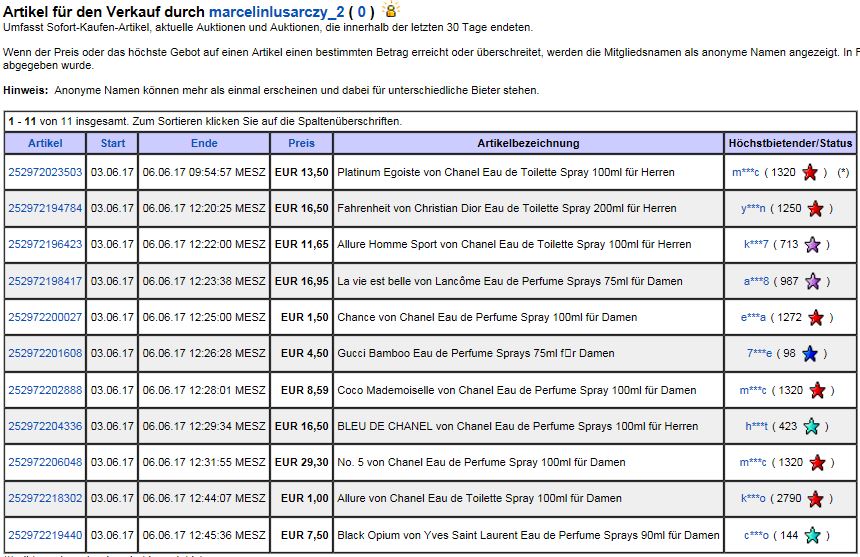Screen dimensions: 860x557
Task: Select the price EUR 29,30
Action: pyautogui.click(x=301, y=463)
